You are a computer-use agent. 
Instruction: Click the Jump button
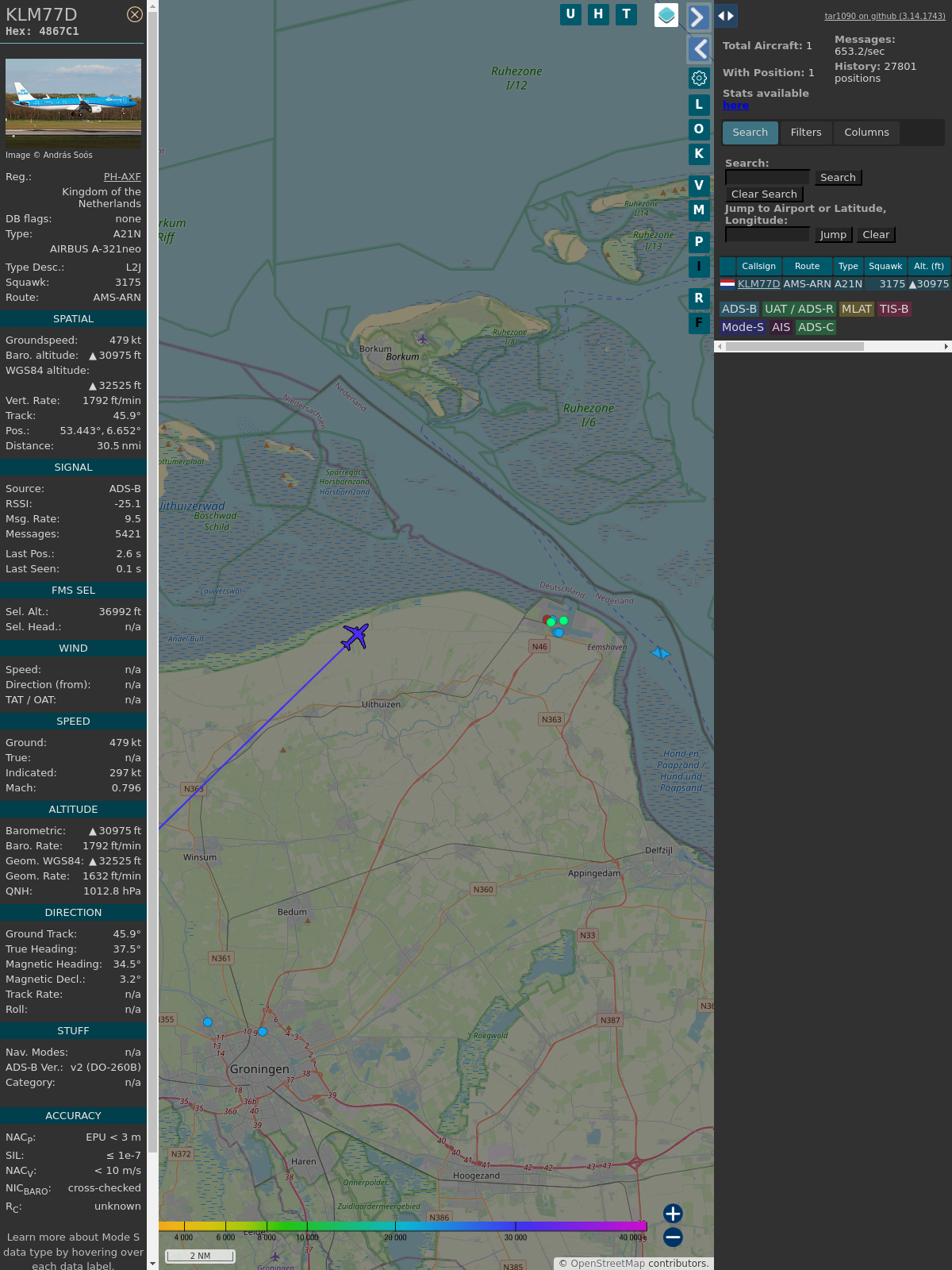833,235
